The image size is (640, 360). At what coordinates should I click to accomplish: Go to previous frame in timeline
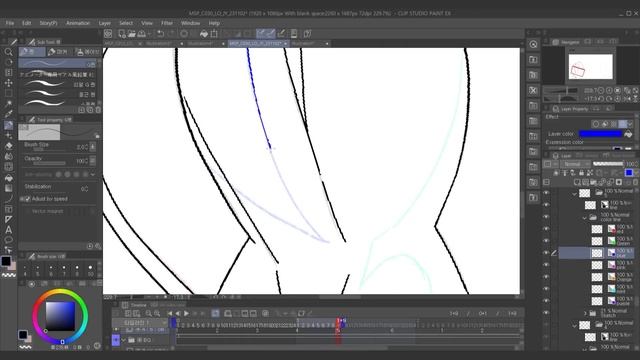(178, 313)
